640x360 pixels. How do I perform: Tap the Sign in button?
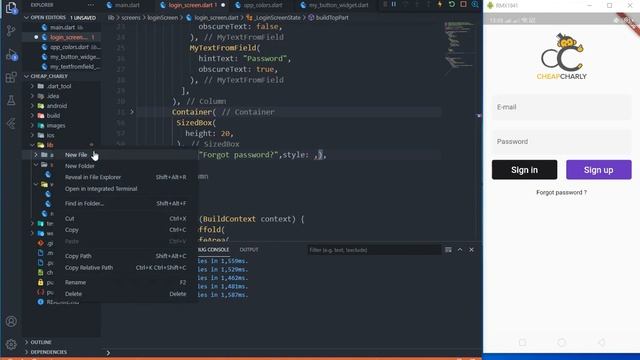point(524,170)
